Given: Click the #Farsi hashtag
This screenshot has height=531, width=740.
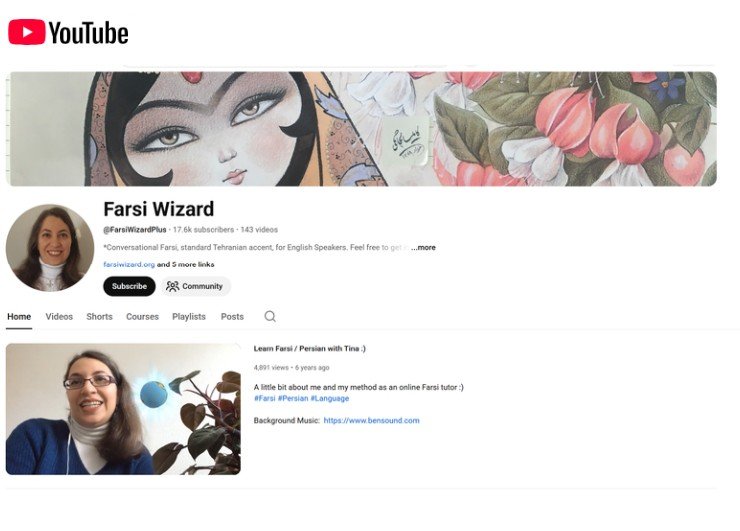Looking at the screenshot, I should [265, 398].
